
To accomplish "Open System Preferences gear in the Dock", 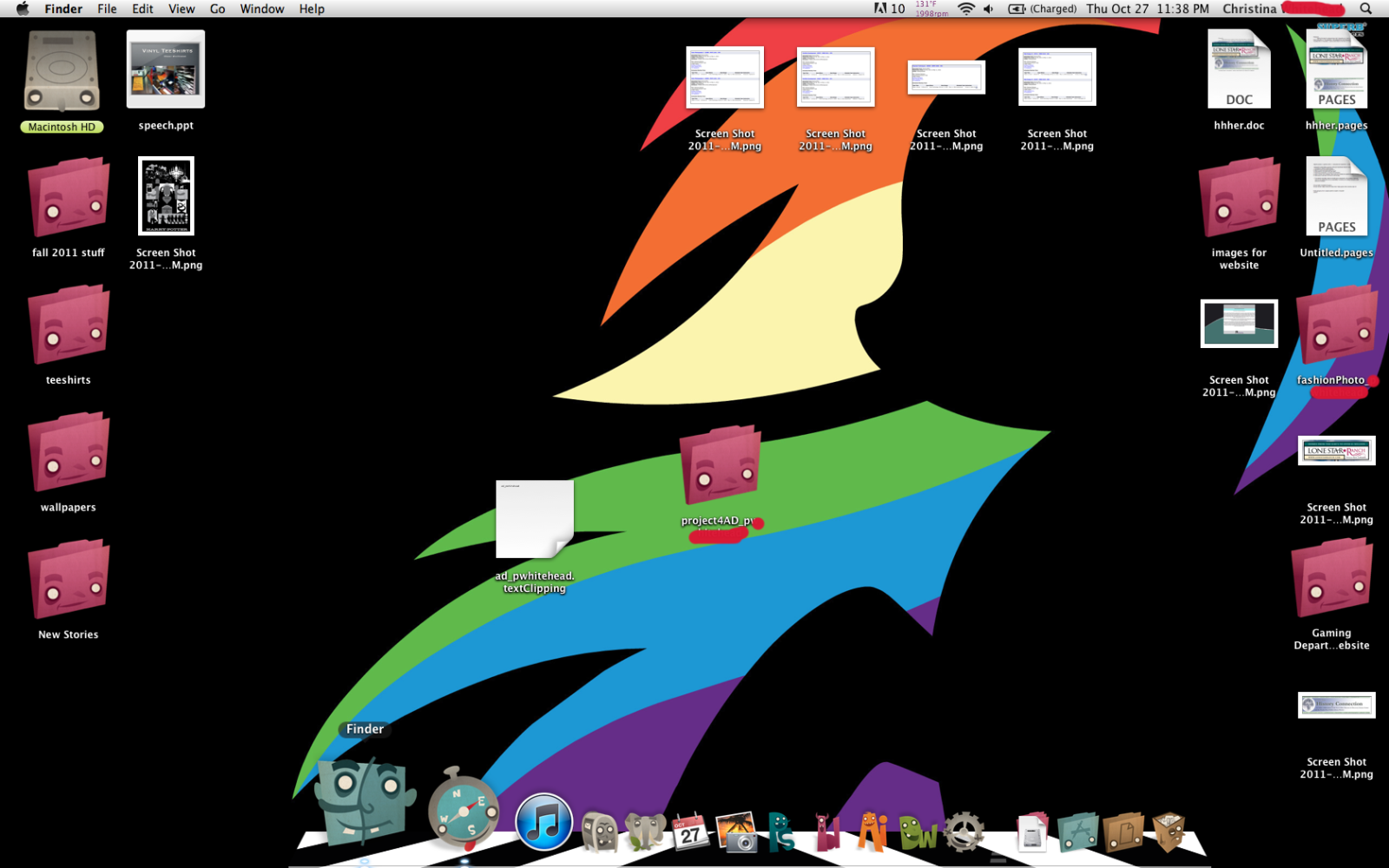I will [x=963, y=832].
